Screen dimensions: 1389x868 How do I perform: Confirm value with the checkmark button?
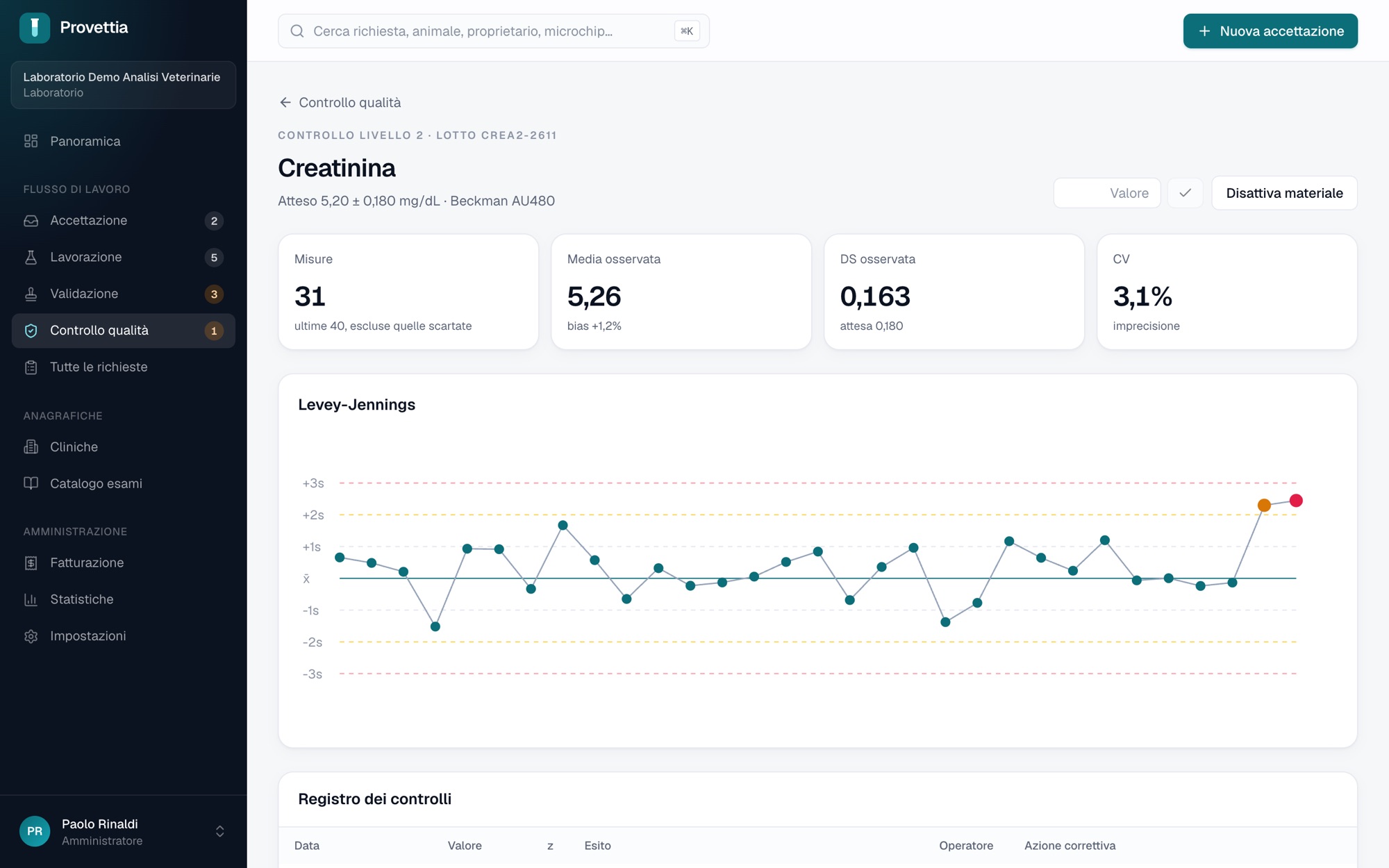(x=1185, y=193)
